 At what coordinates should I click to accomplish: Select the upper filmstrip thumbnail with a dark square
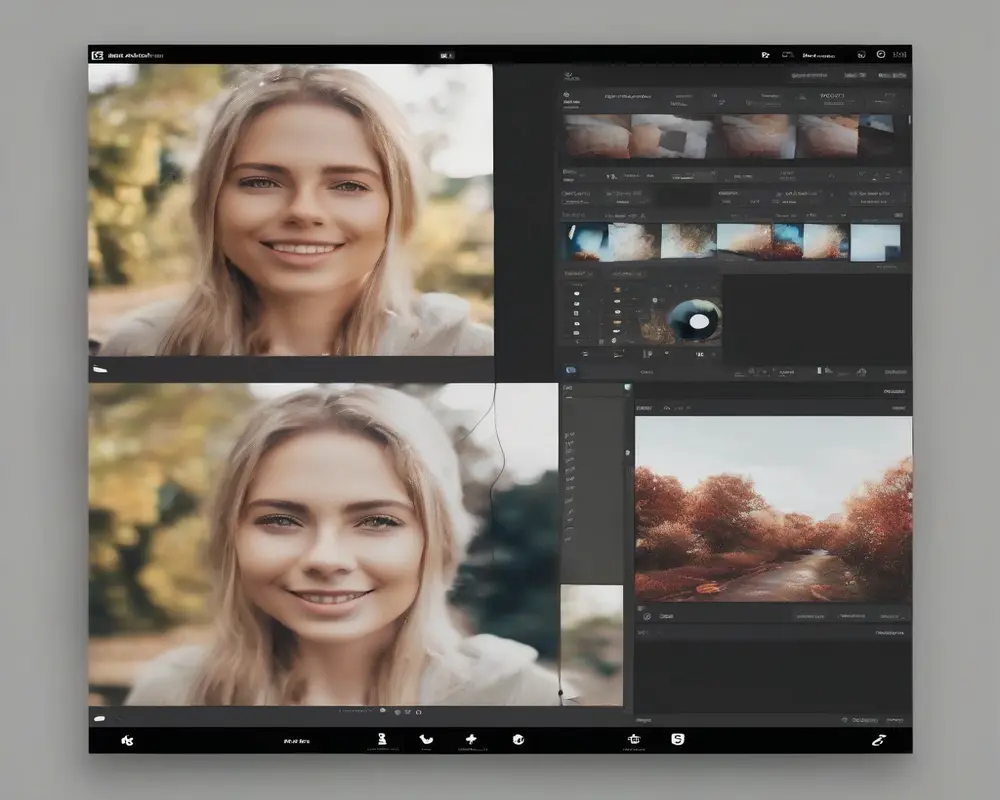pyautogui.click(x=672, y=137)
